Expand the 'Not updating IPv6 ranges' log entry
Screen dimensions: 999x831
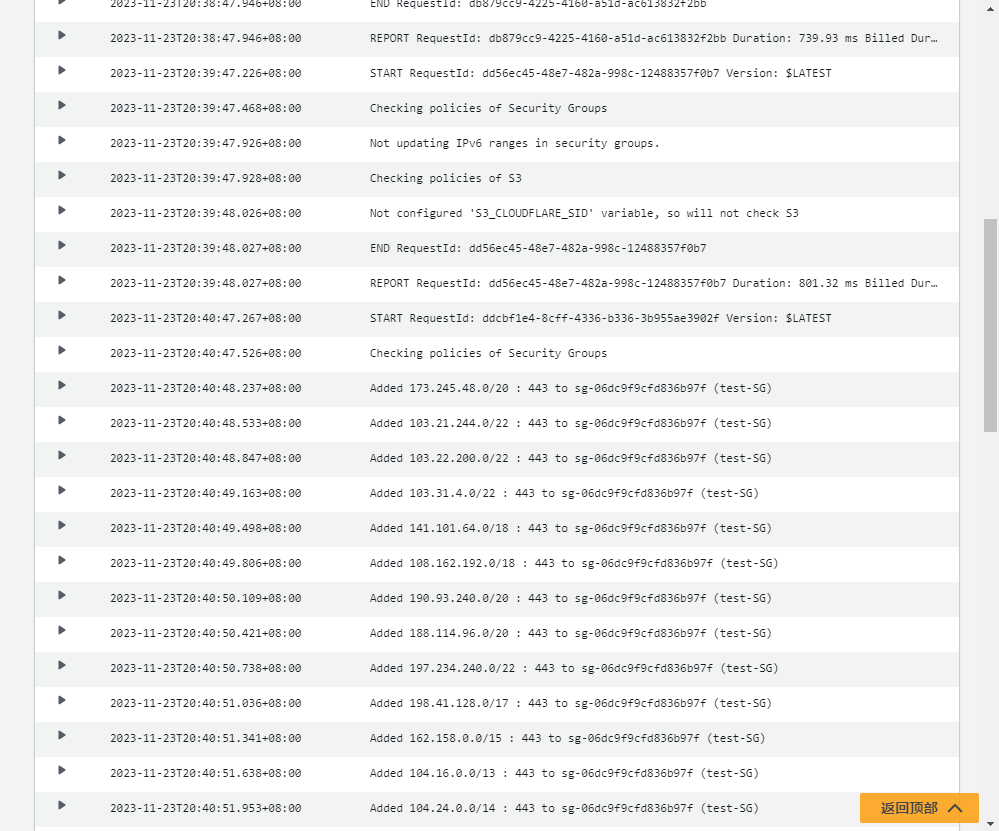coord(62,140)
